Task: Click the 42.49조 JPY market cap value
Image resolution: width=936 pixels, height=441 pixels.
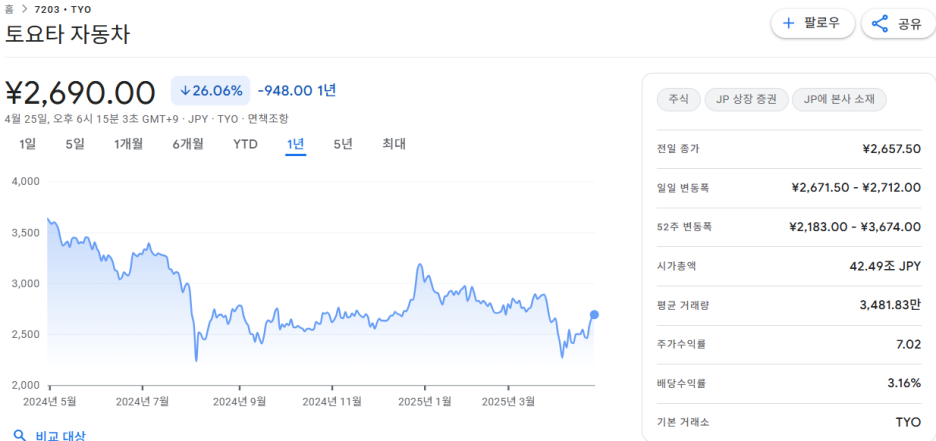Action: (x=885, y=266)
